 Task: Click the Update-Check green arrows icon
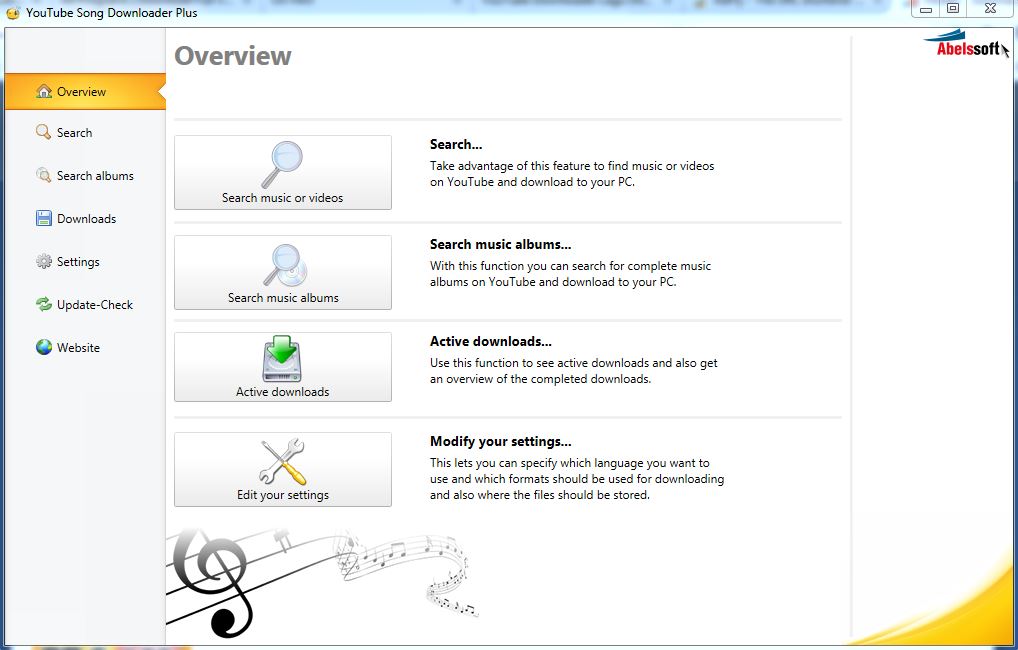pyautogui.click(x=43, y=305)
